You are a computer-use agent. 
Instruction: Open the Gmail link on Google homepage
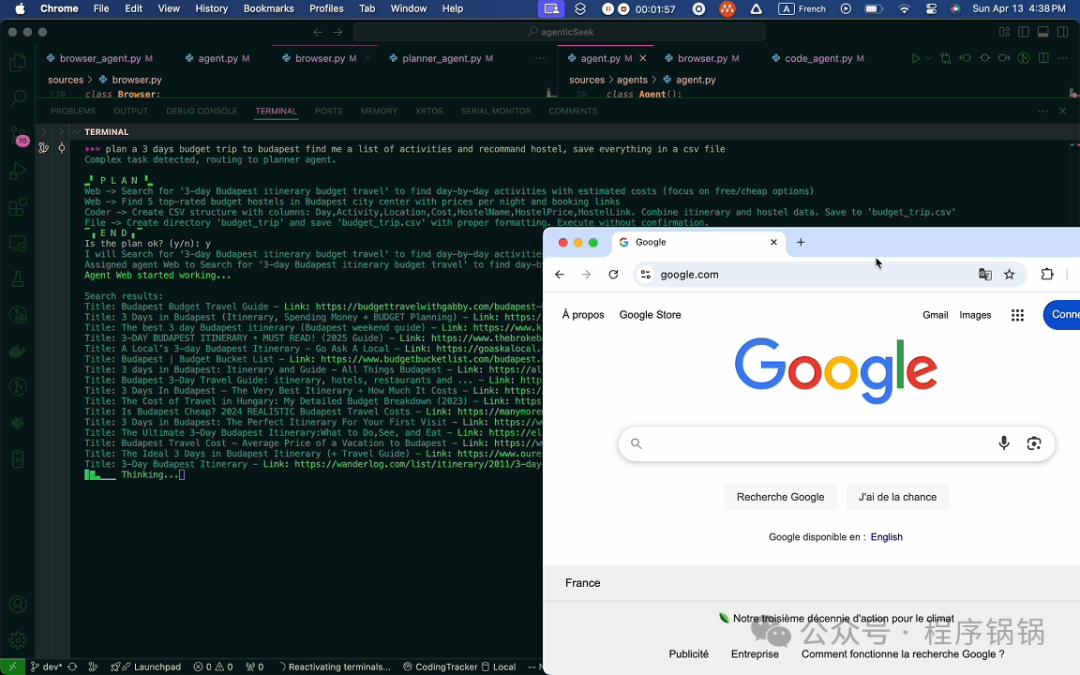(935, 315)
